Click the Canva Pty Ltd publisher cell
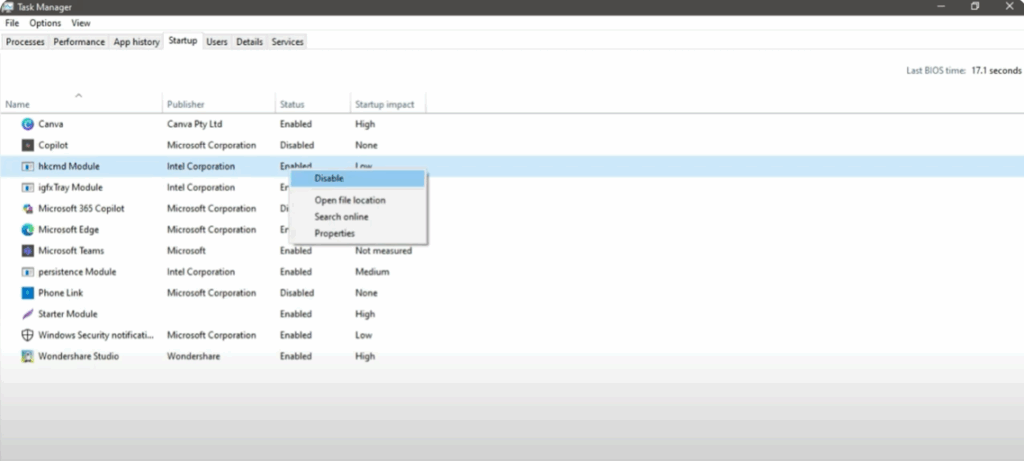This screenshot has width=1024, height=461. coord(195,124)
